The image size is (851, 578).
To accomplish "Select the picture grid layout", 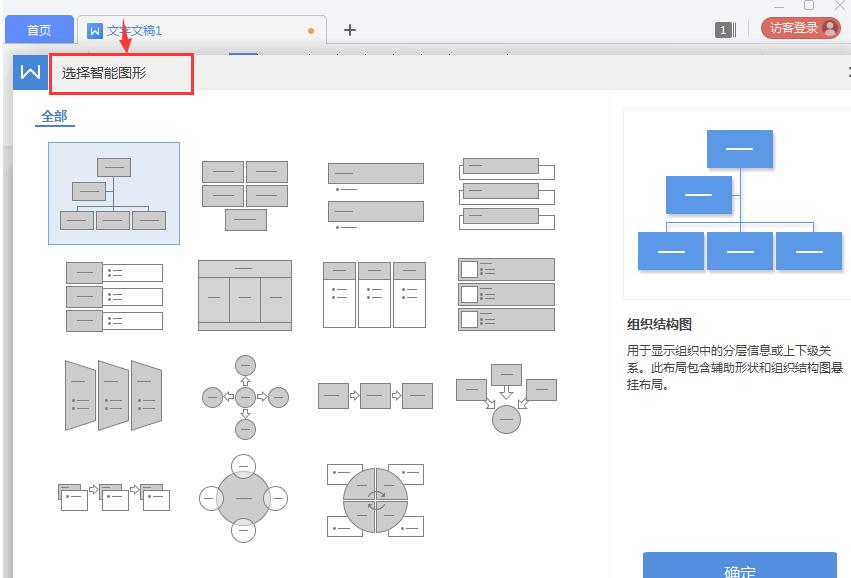I will click(x=505, y=295).
